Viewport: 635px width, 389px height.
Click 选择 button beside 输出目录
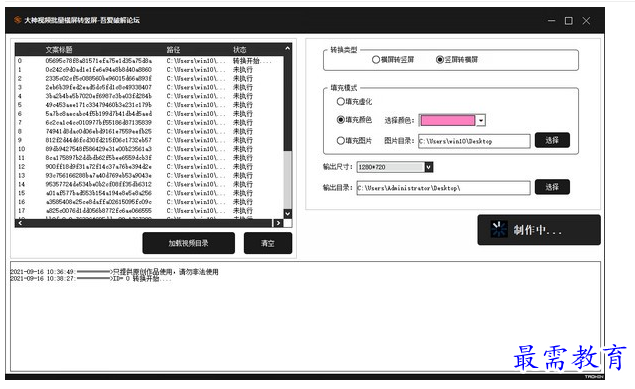[x=552, y=187]
